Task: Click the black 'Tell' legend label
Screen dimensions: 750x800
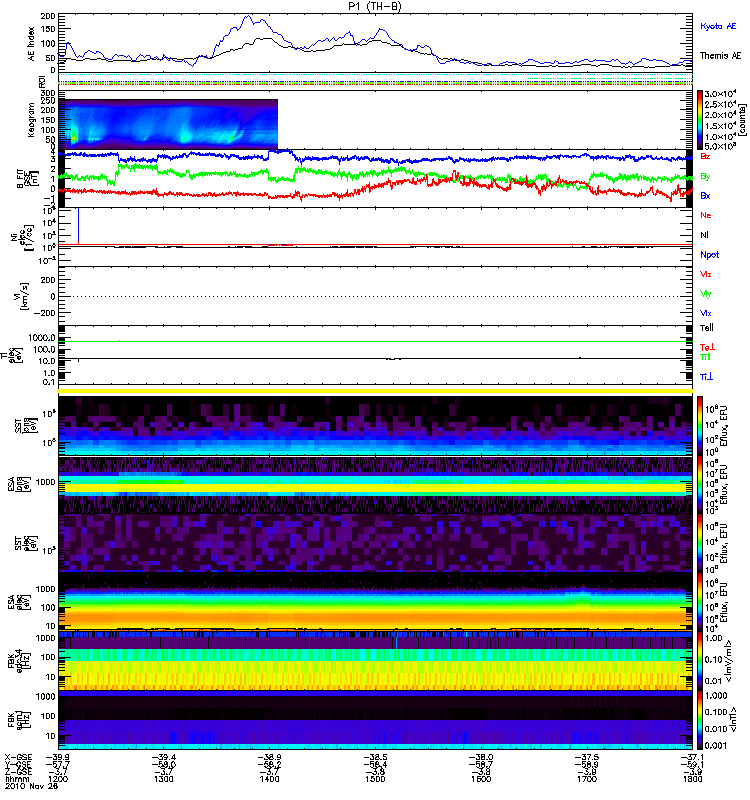Action: point(707,328)
